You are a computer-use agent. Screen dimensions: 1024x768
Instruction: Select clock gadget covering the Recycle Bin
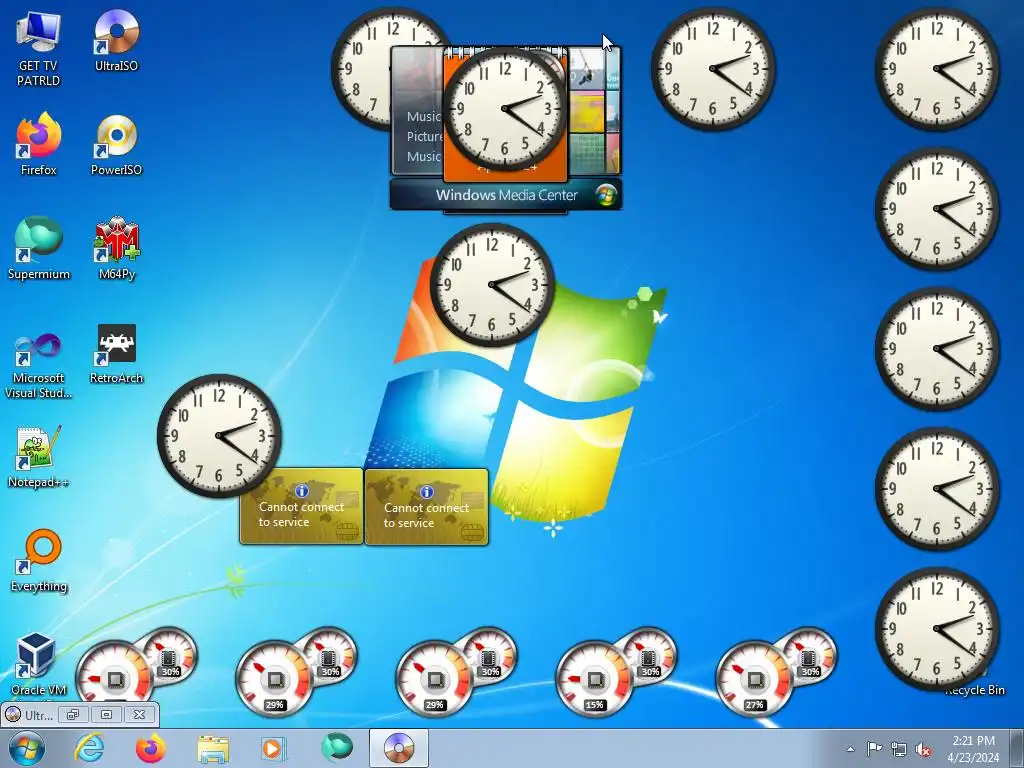click(x=936, y=628)
